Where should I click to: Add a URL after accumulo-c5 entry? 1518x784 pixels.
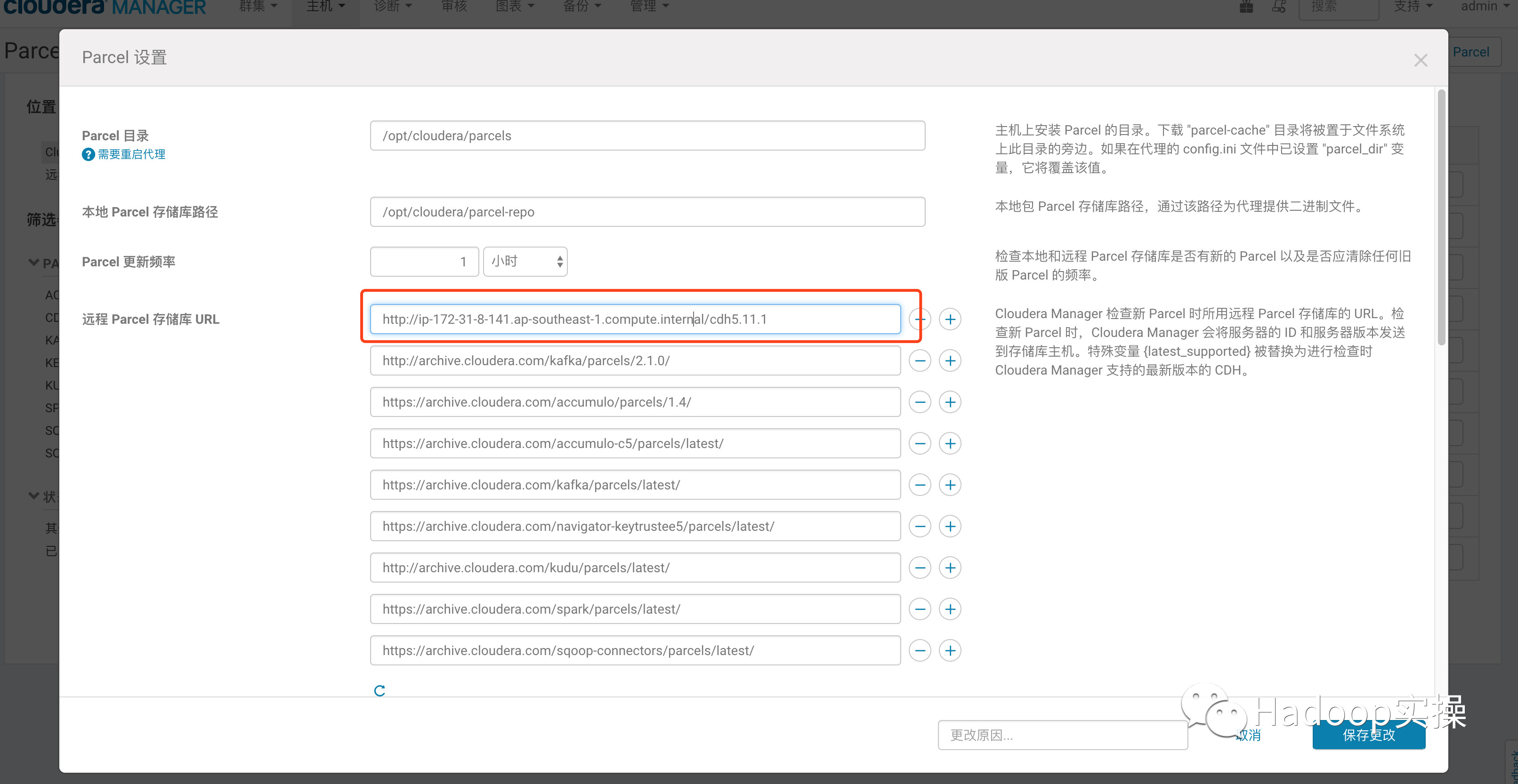(950, 444)
